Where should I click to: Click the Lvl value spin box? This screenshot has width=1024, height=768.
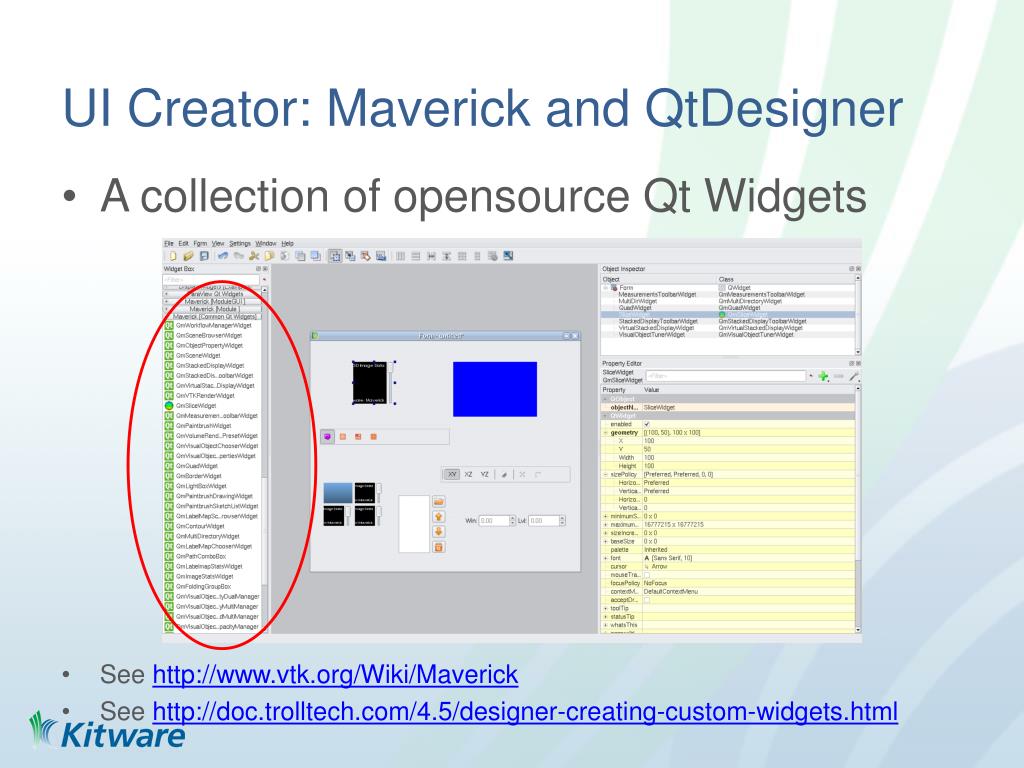(x=547, y=520)
